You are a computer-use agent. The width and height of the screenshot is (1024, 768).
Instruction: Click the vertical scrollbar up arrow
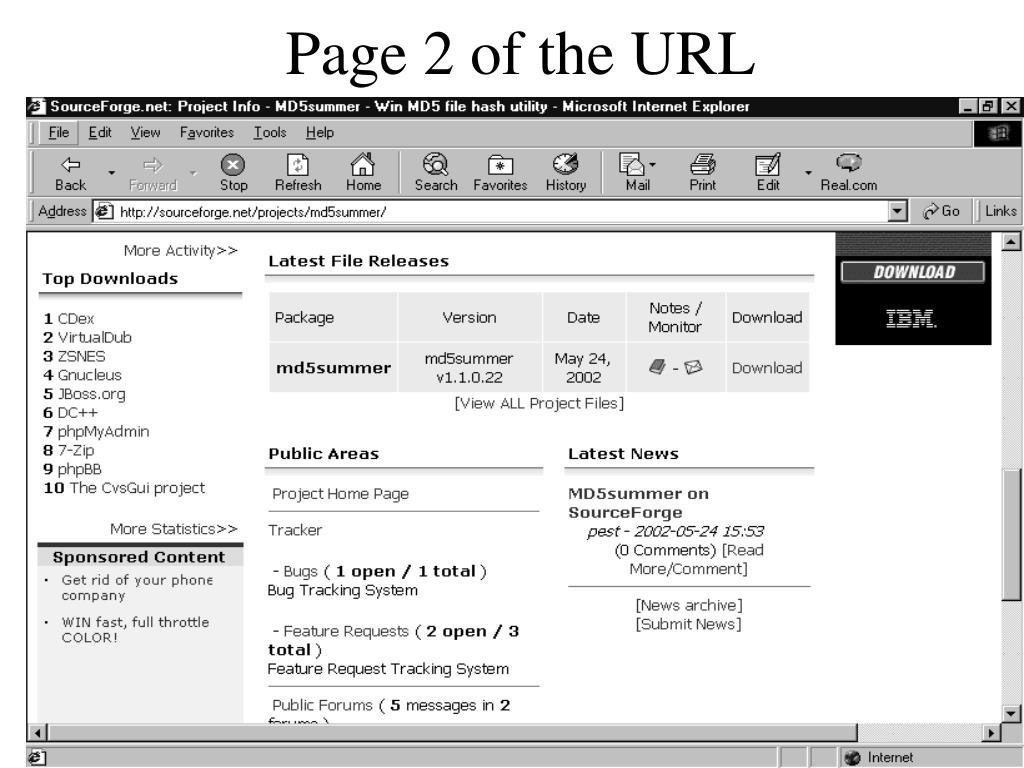click(1010, 242)
